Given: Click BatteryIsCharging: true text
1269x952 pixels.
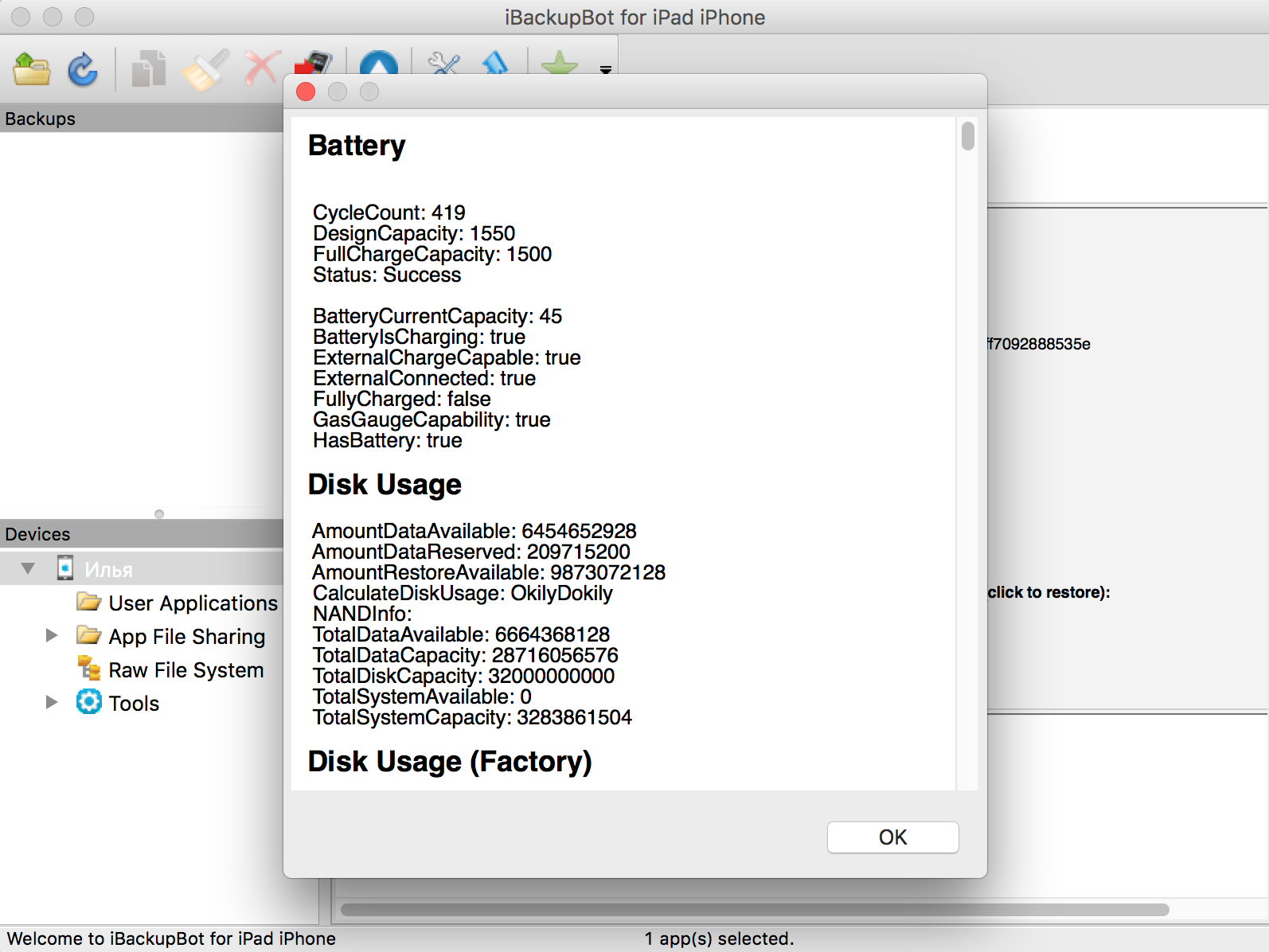Looking at the screenshot, I should (x=419, y=337).
